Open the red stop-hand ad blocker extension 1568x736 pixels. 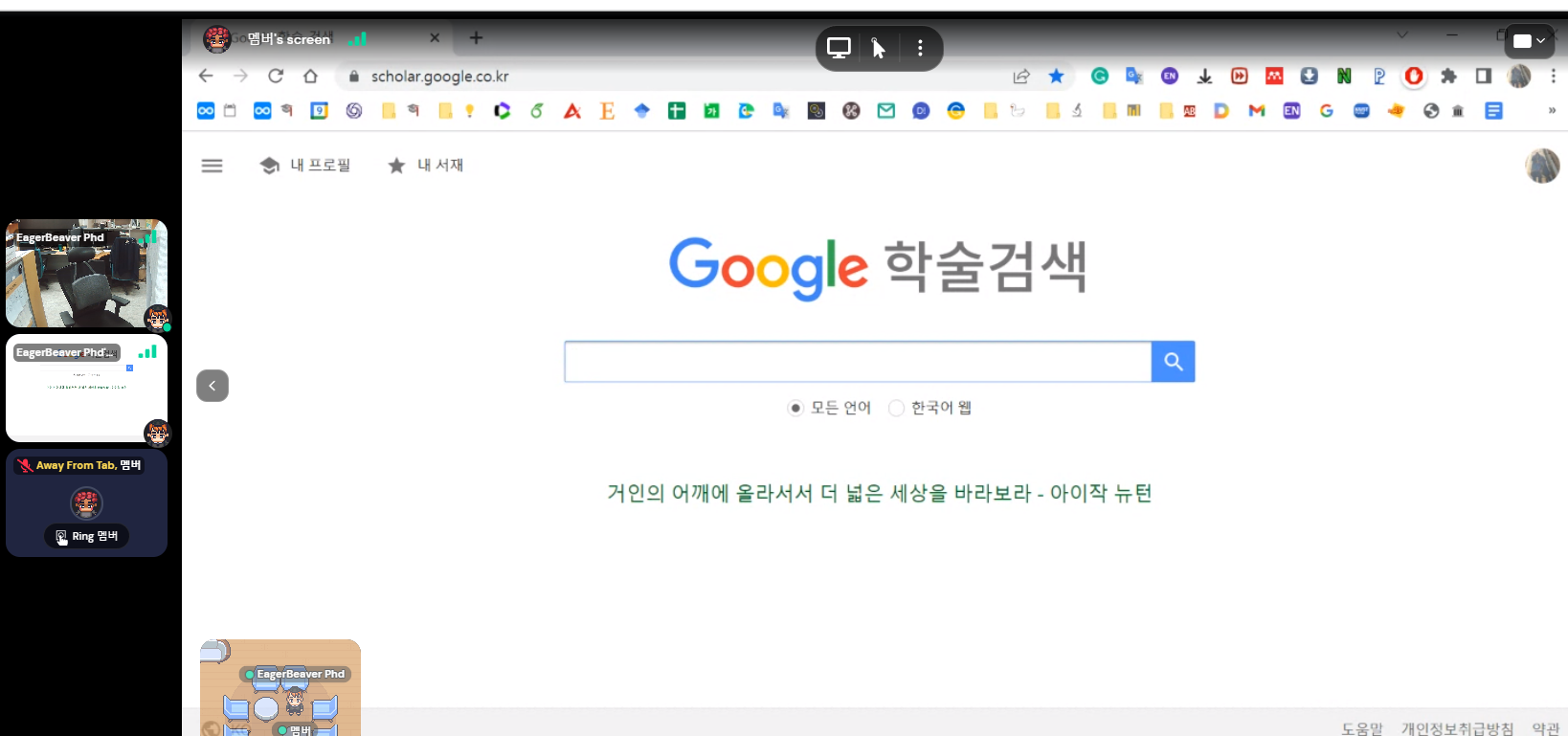(x=1414, y=76)
